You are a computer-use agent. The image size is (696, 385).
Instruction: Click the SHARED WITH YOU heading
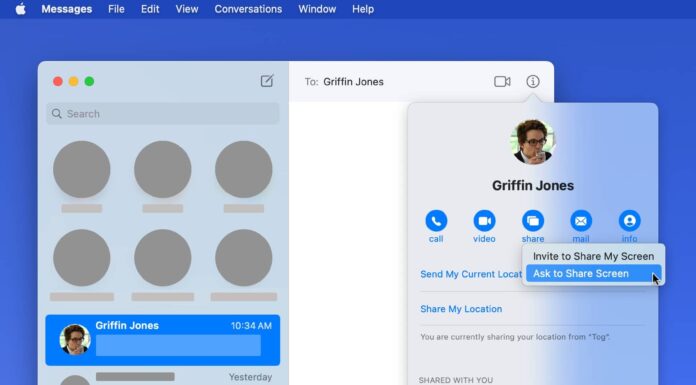(455, 380)
